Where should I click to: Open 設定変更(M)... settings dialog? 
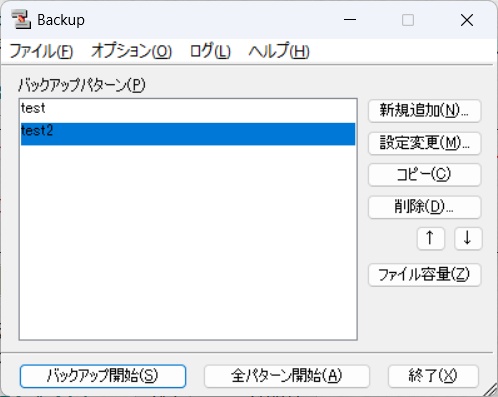coord(424,143)
